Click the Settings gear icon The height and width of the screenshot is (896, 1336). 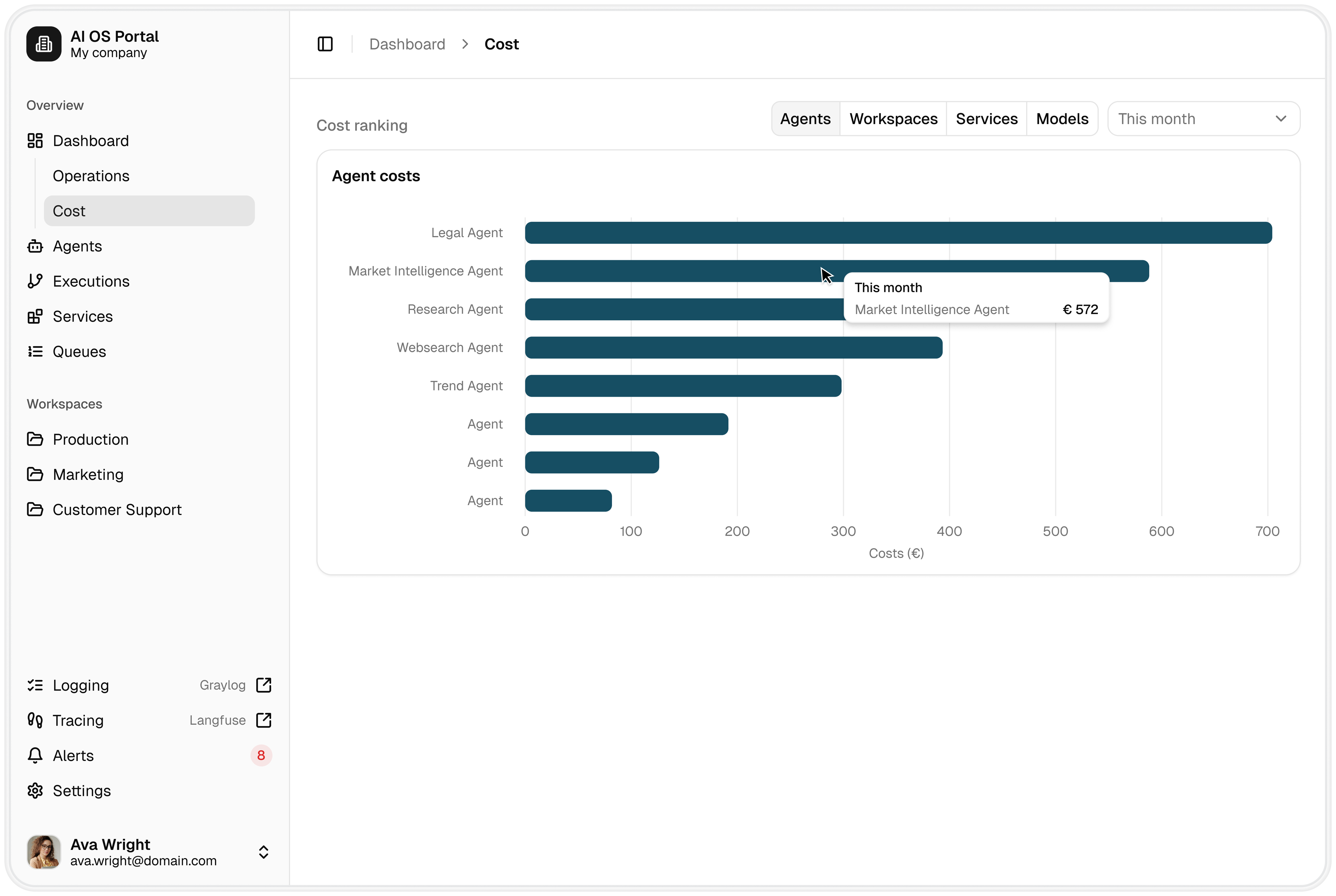(x=35, y=791)
